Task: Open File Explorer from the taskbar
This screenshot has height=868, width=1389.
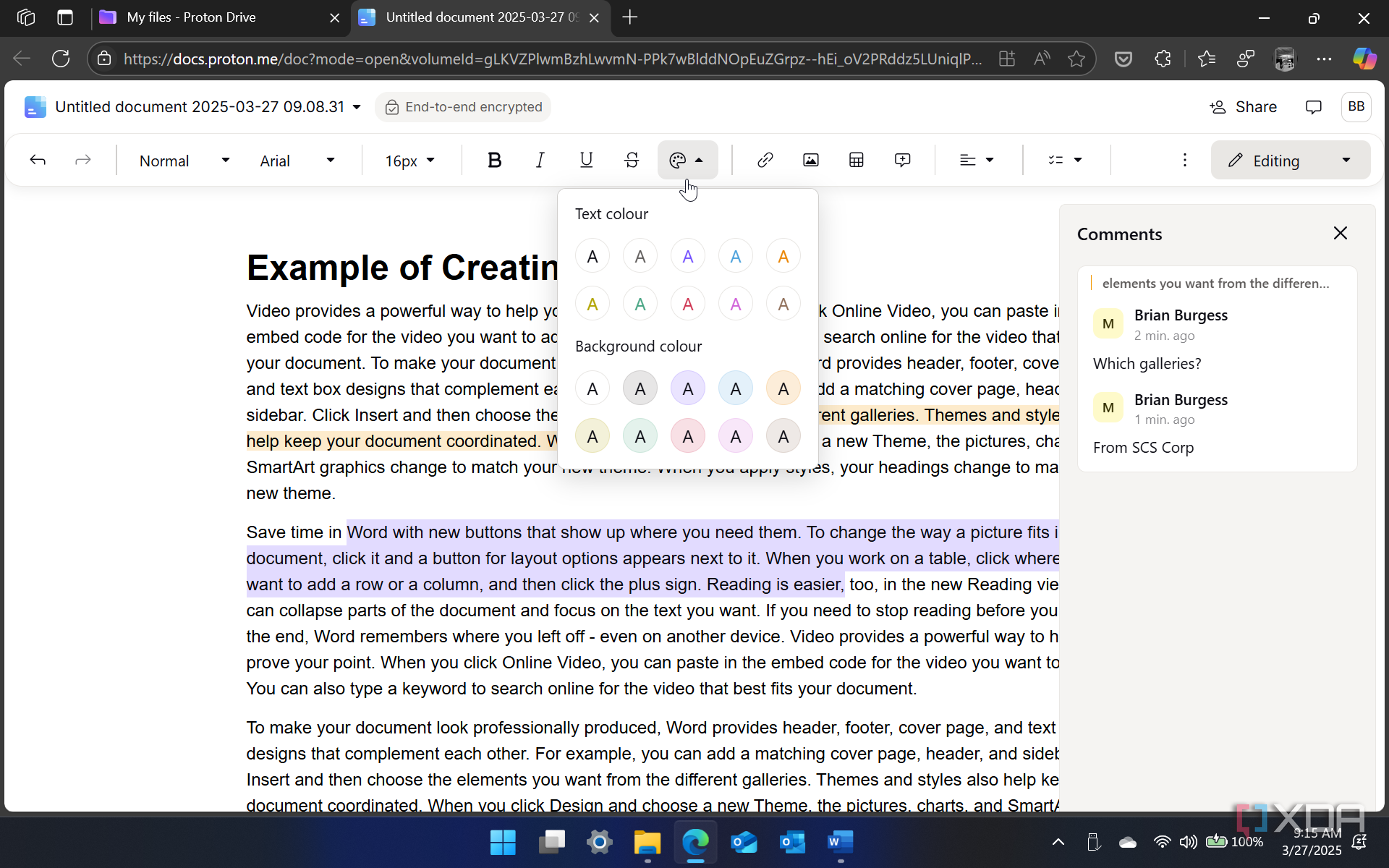Action: (647, 842)
